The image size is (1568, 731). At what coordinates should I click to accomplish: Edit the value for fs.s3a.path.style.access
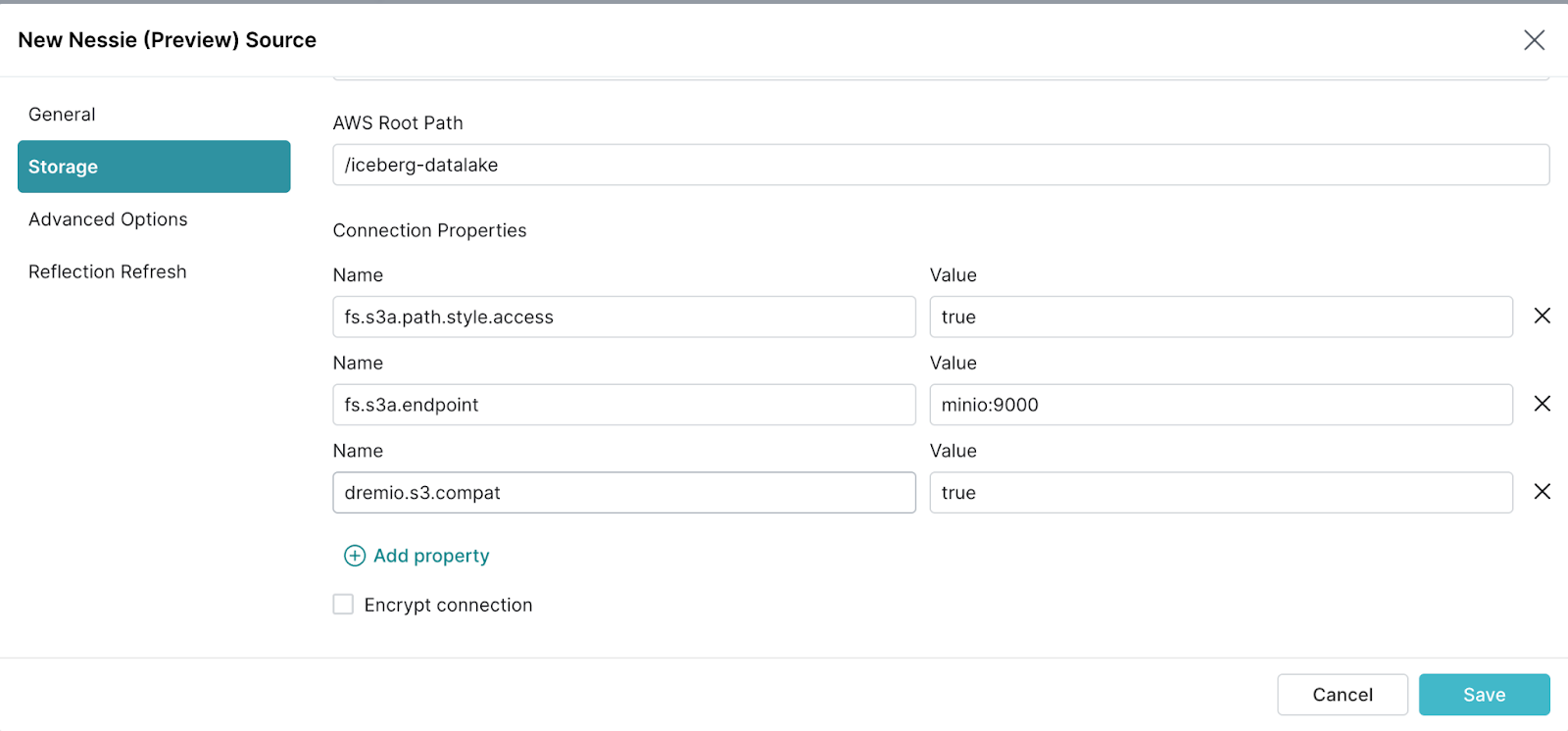(x=1220, y=317)
